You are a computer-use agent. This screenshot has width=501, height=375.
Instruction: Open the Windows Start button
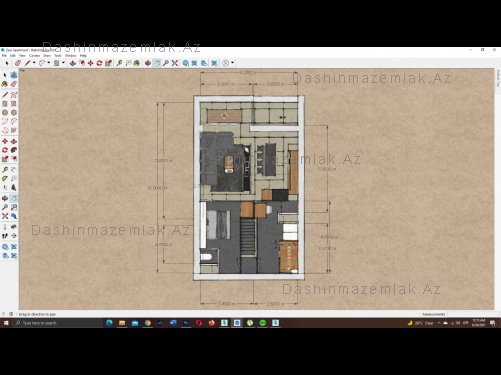pos(6,323)
